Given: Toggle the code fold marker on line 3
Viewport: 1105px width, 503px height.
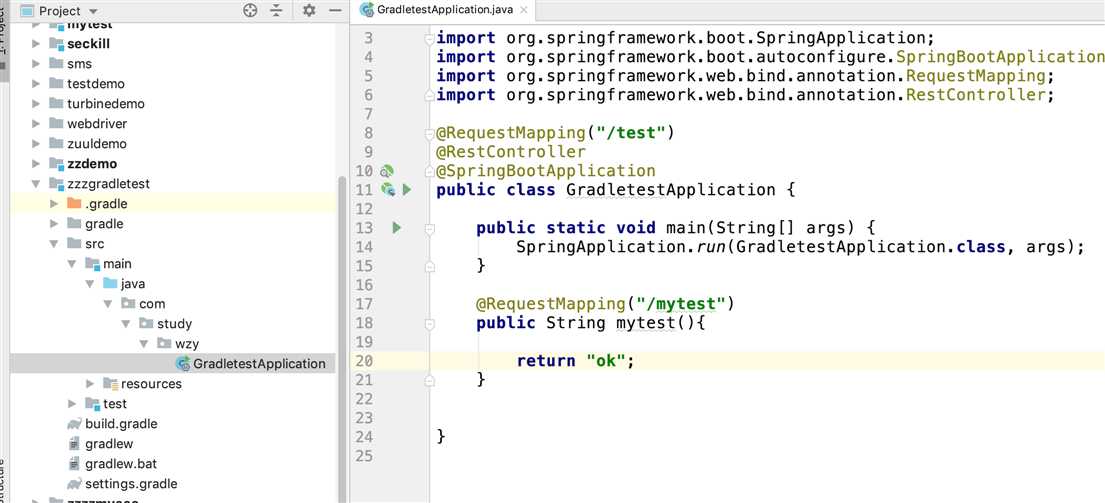Looking at the screenshot, I should pyautogui.click(x=429, y=38).
